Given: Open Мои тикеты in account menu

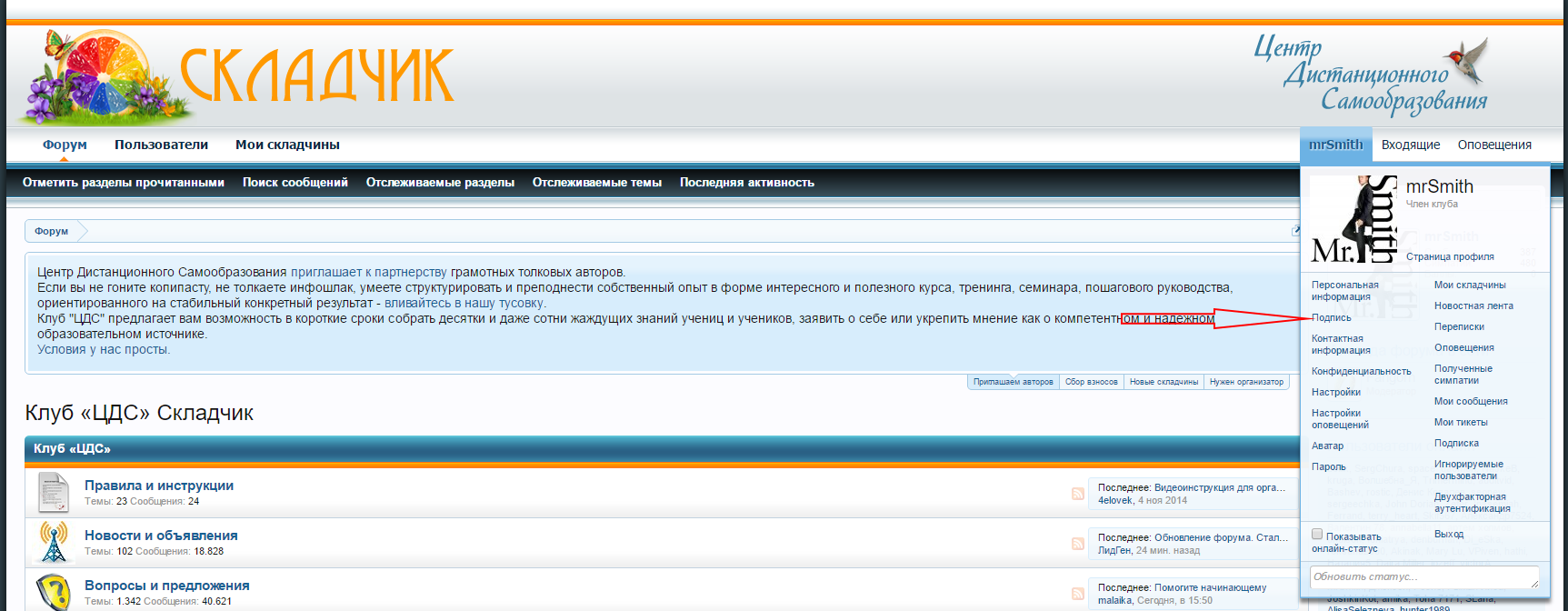Looking at the screenshot, I should 1461,423.
